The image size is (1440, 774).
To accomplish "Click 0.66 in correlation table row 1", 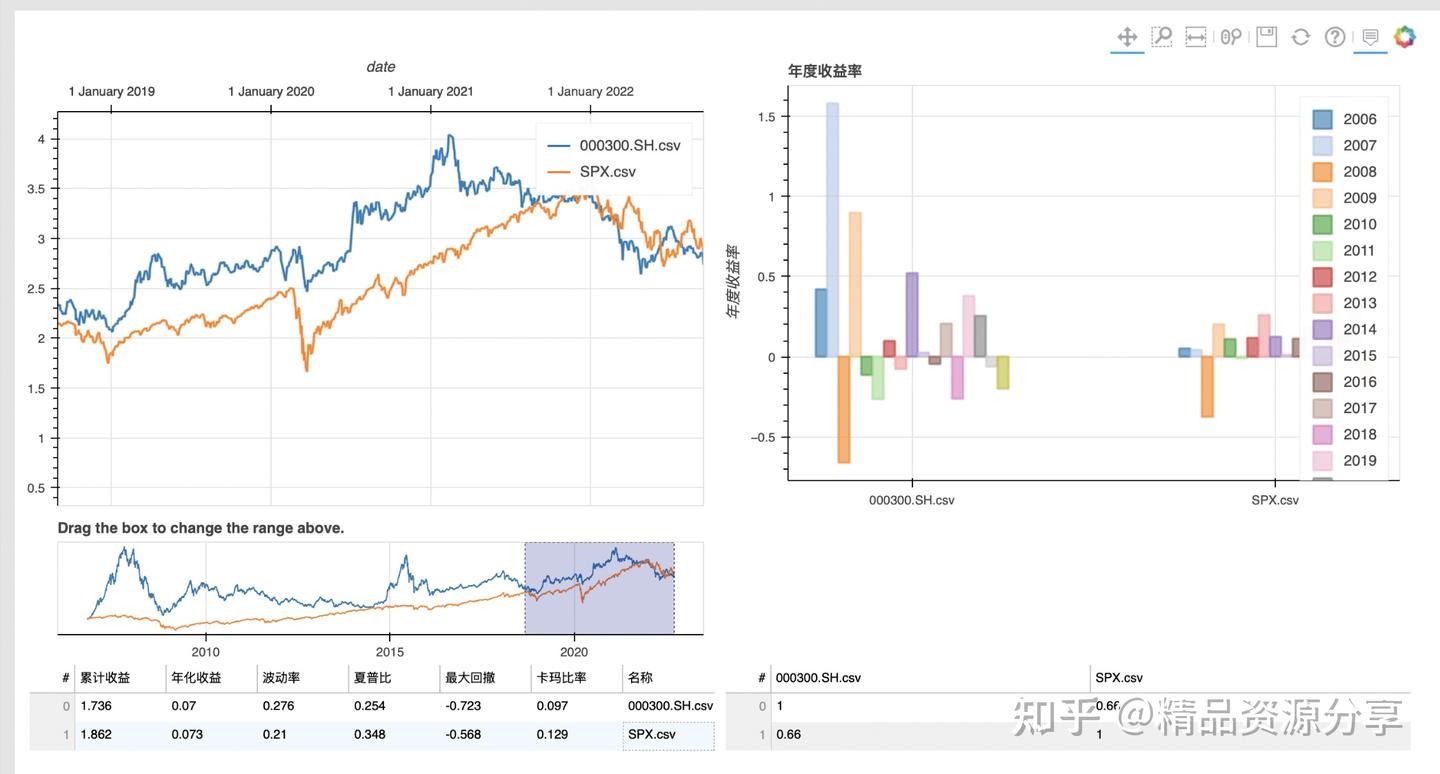I will (931, 735).
